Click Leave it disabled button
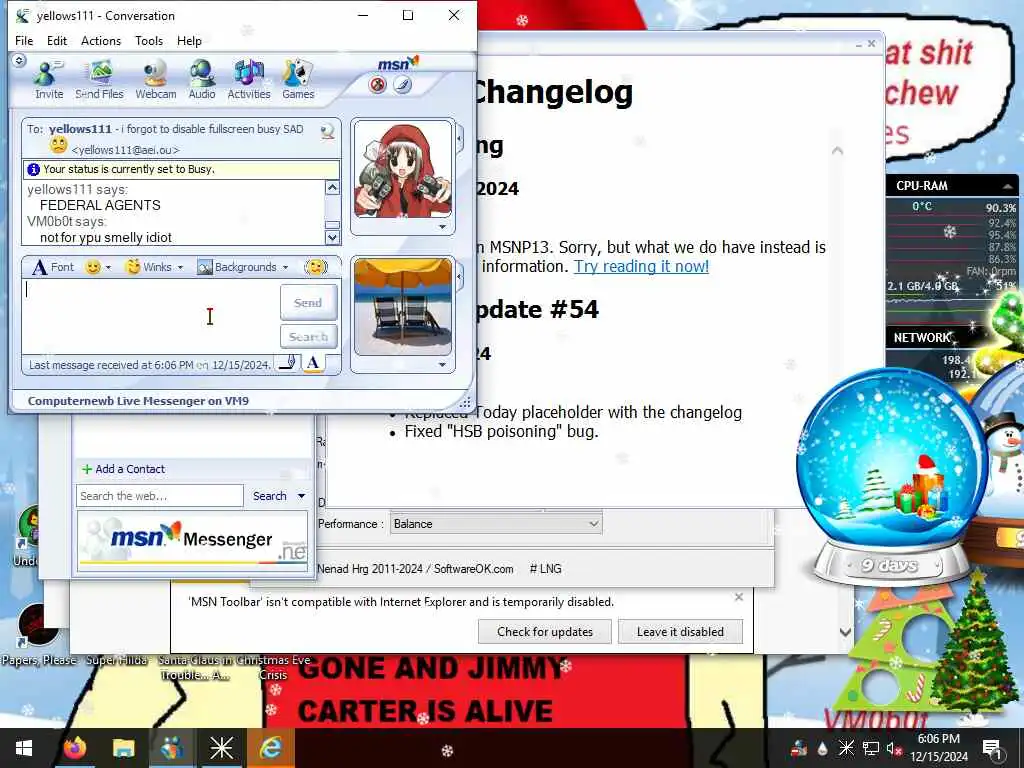Screen dimensions: 1024x768 [680, 632]
